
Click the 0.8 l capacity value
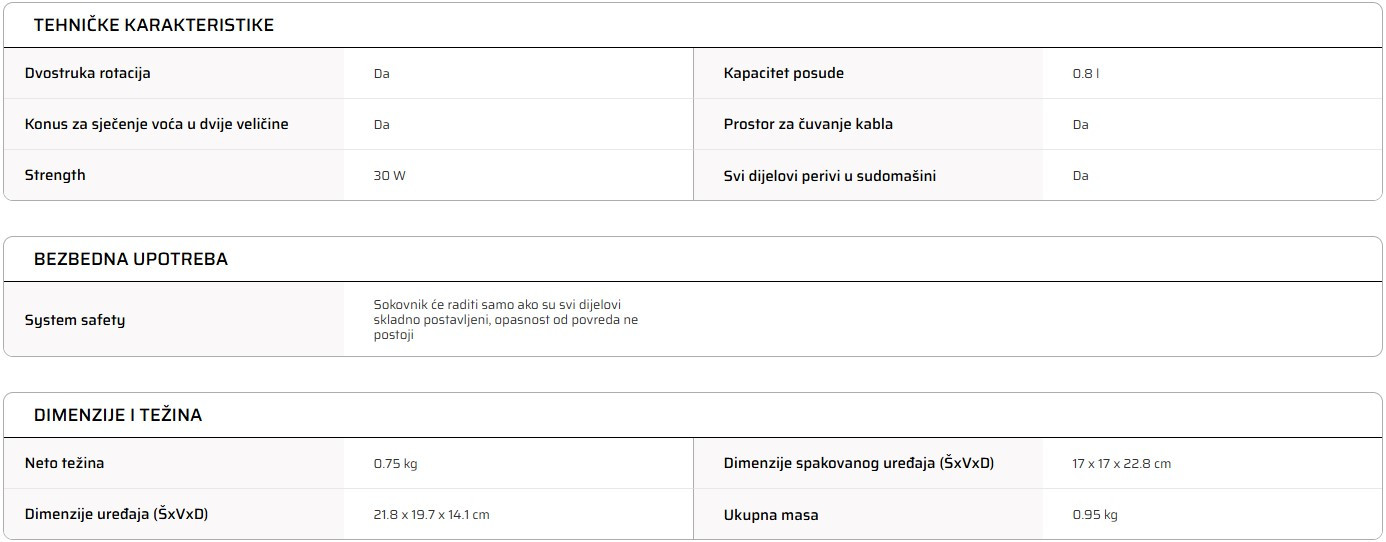pos(1086,74)
